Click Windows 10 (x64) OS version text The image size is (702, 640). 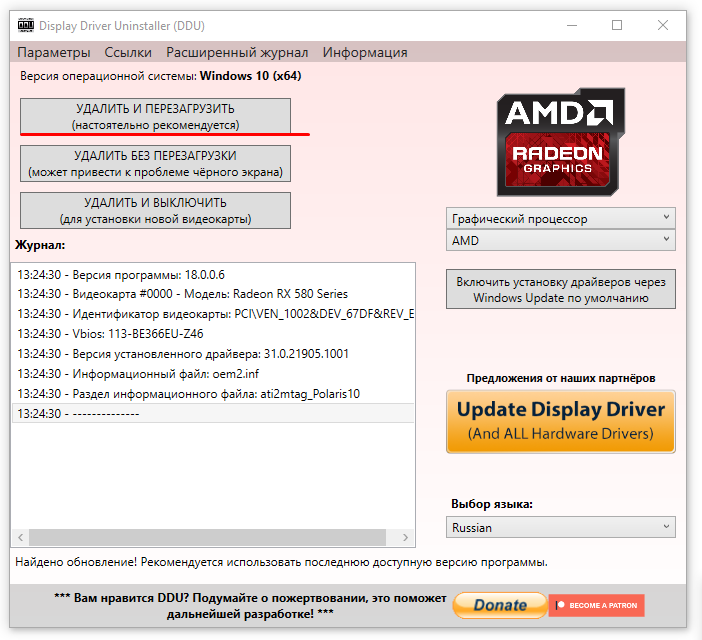(x=250, y=76)
